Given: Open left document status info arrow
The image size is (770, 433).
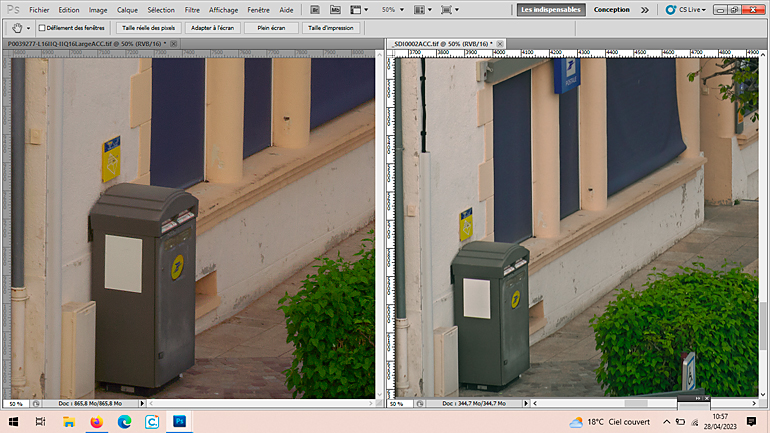Looking at the screenshot, I should 142,404.
